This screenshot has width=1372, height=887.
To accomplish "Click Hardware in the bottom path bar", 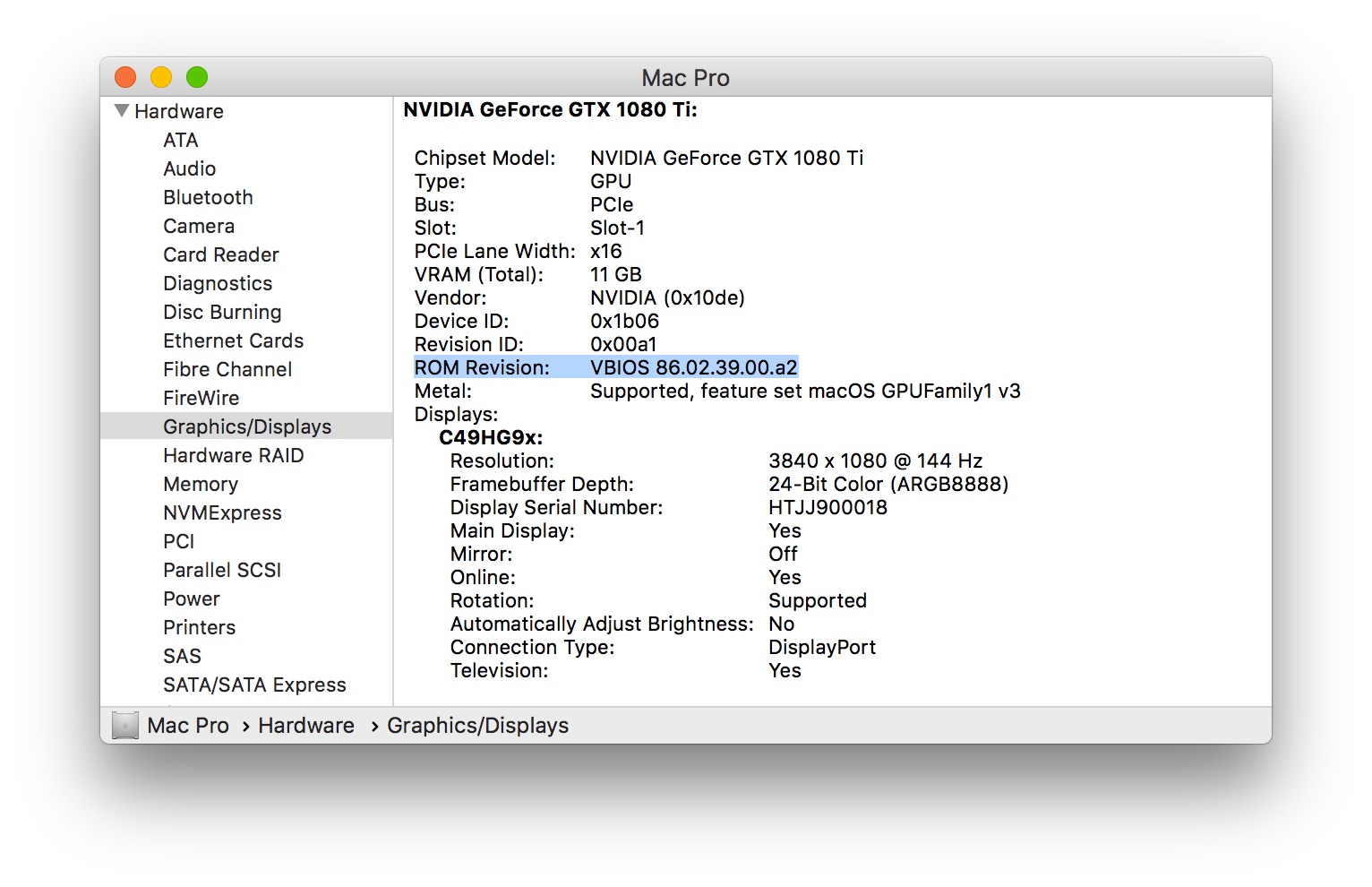I will pos(306,725).
